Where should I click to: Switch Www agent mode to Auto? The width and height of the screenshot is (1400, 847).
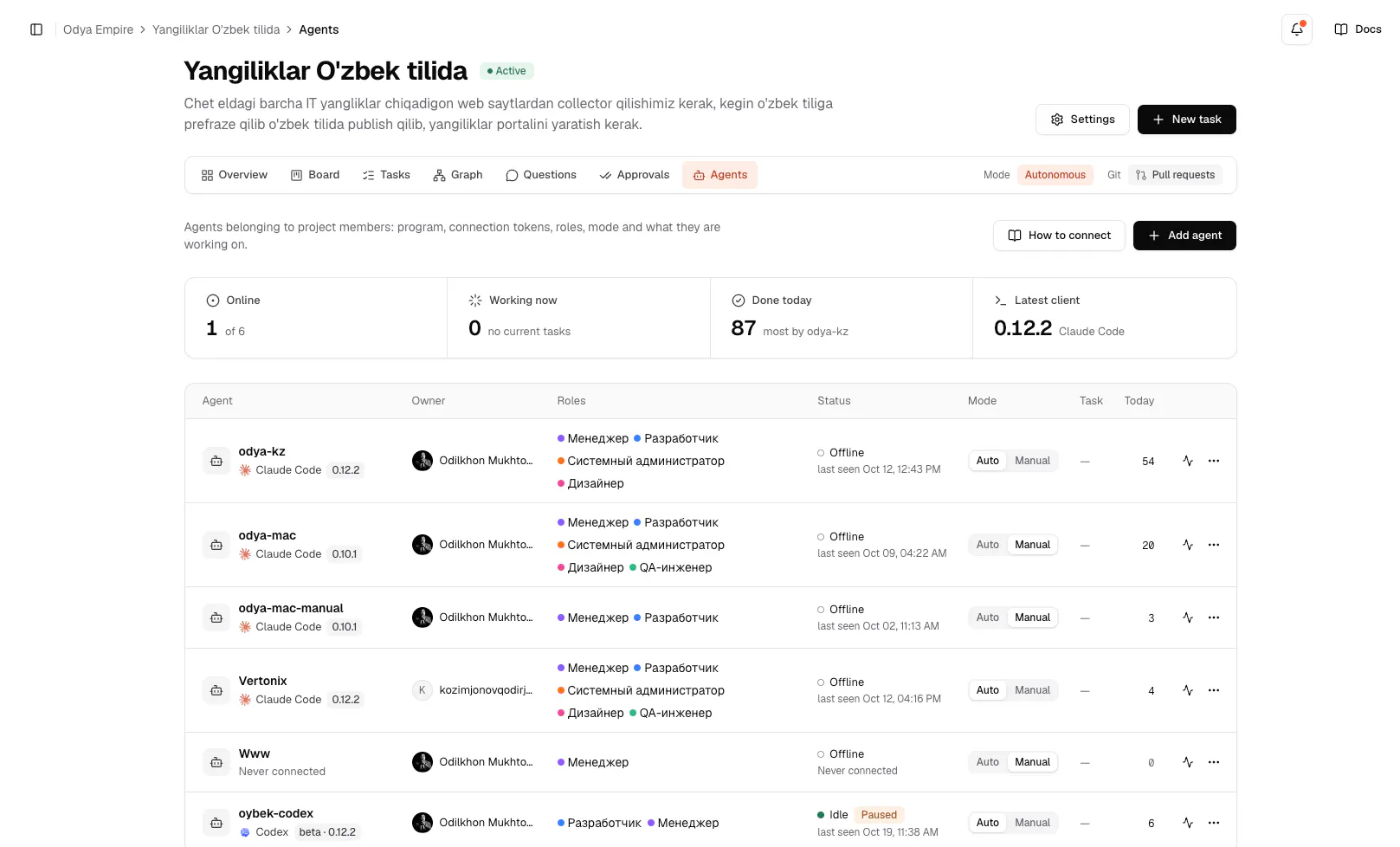(988, 762)
